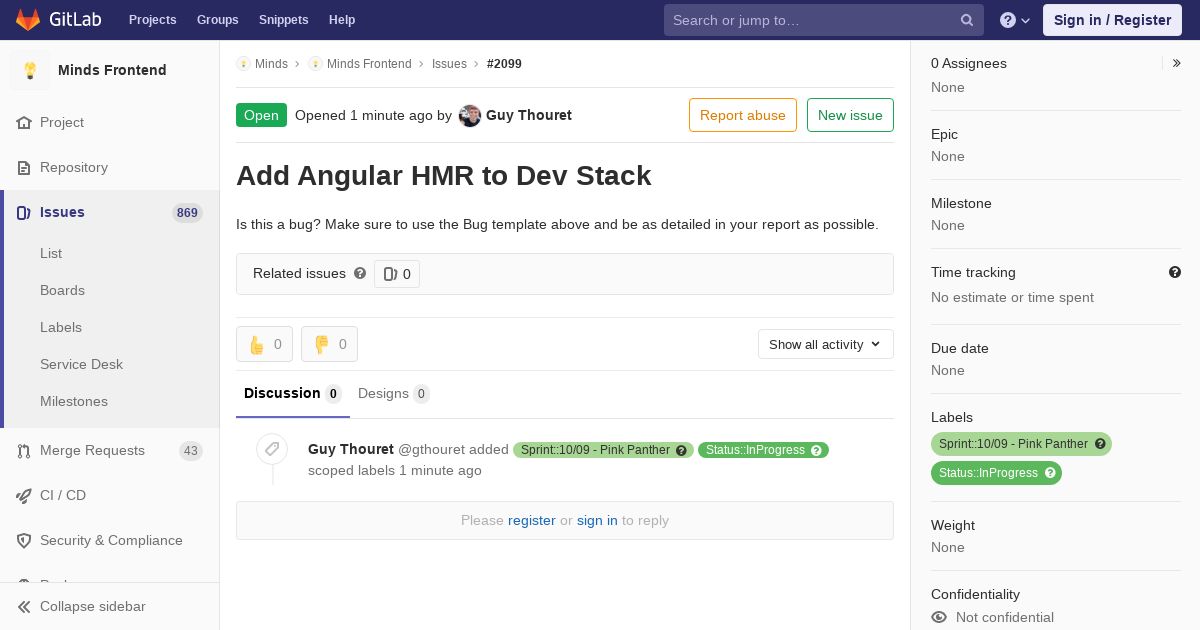Click the GitLab fox logo
This screenshot has height=630, width=1200.
point(28,20)
